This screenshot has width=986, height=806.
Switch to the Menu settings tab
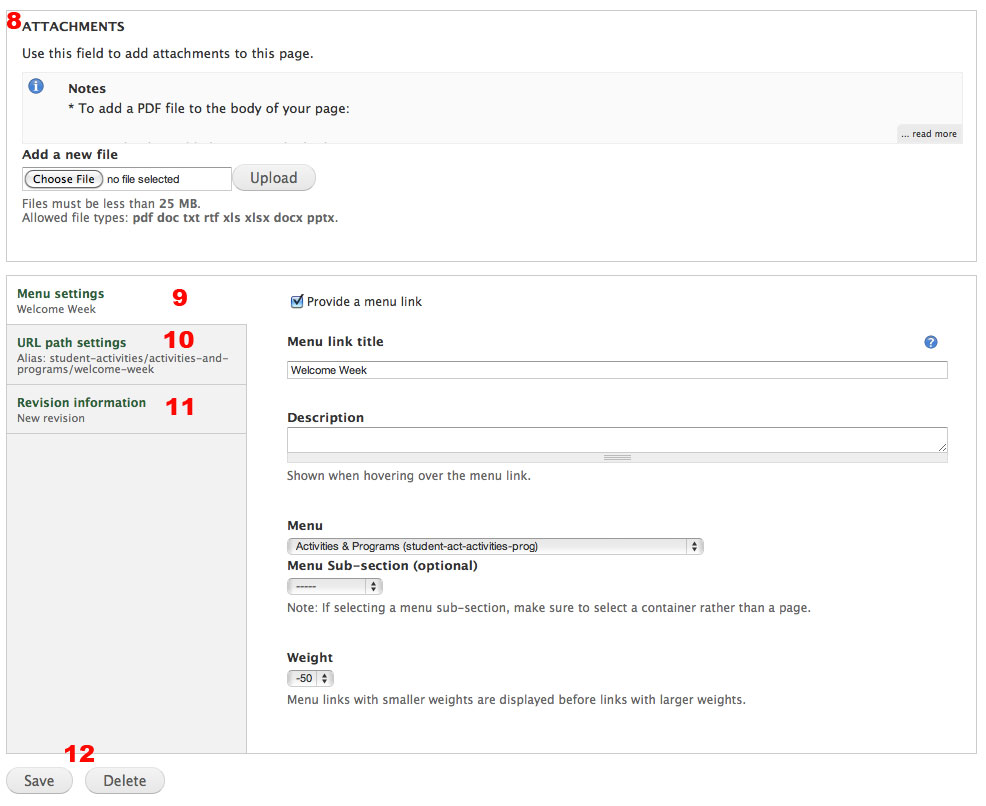[x=61, y=294]
